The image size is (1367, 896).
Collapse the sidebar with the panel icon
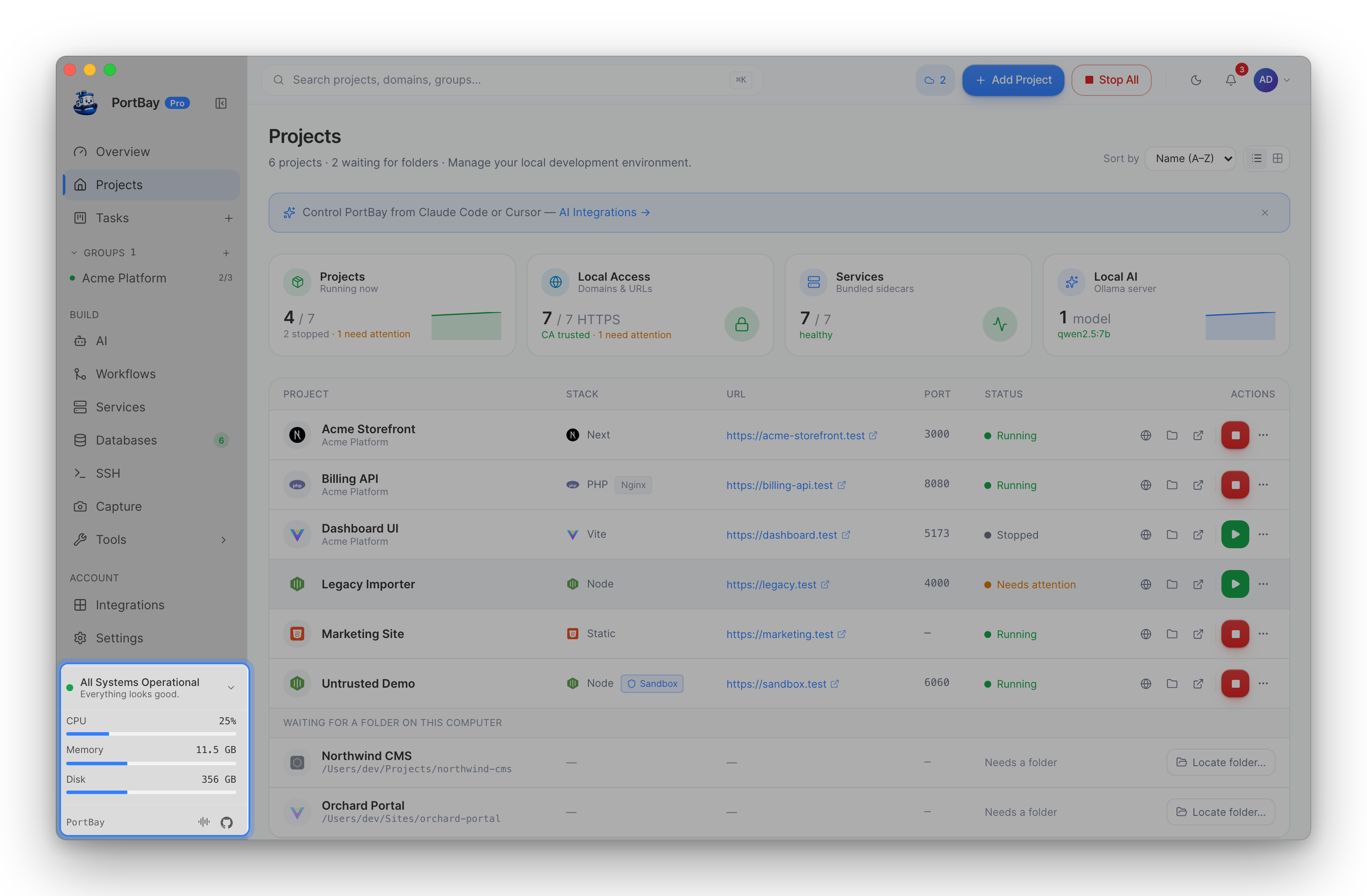221,103
